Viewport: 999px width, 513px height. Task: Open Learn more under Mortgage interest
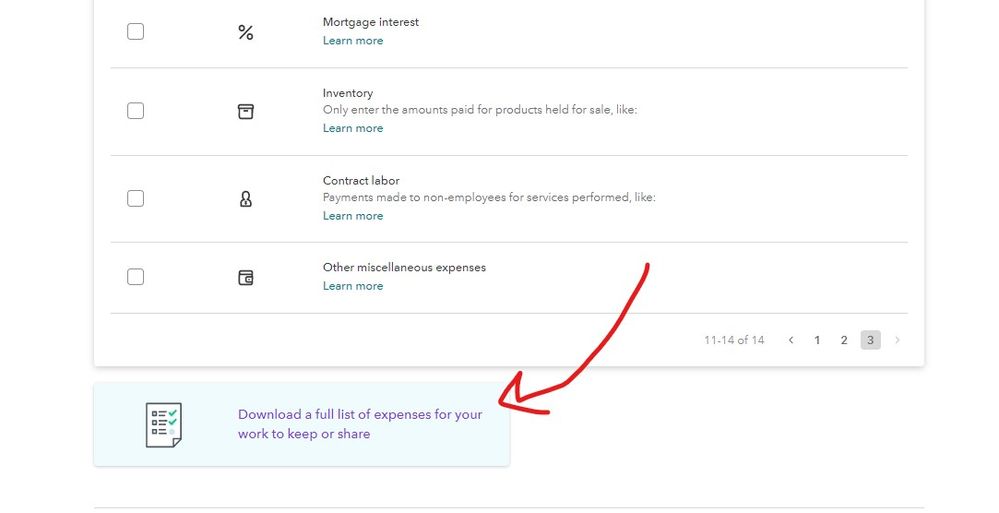point(353,40)
